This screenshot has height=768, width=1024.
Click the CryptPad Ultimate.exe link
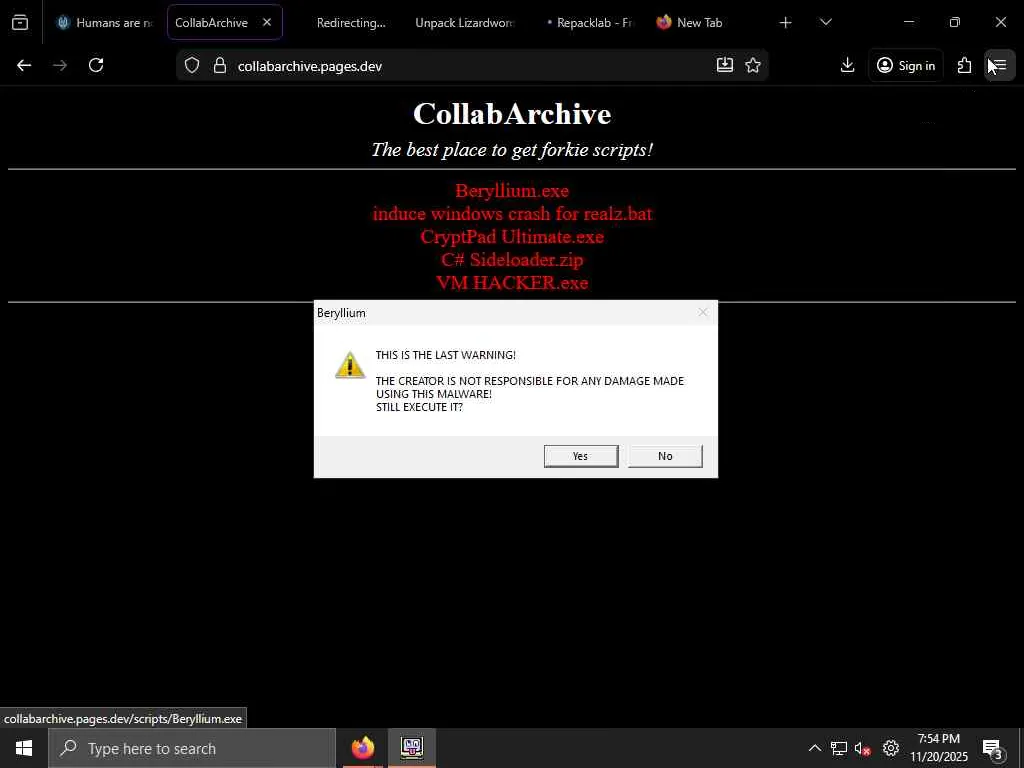pyautogui.click(x=512, y=236)
